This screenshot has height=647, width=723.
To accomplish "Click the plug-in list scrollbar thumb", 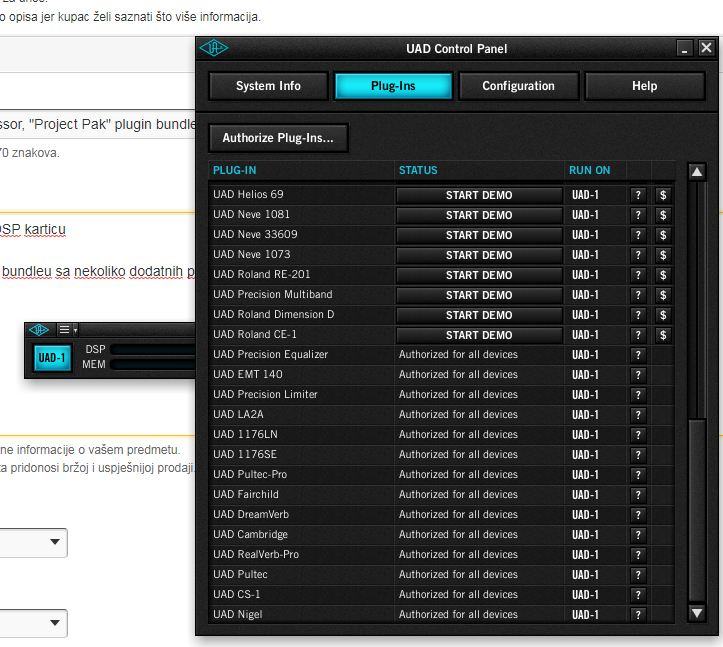I will [x=697, y=510].
